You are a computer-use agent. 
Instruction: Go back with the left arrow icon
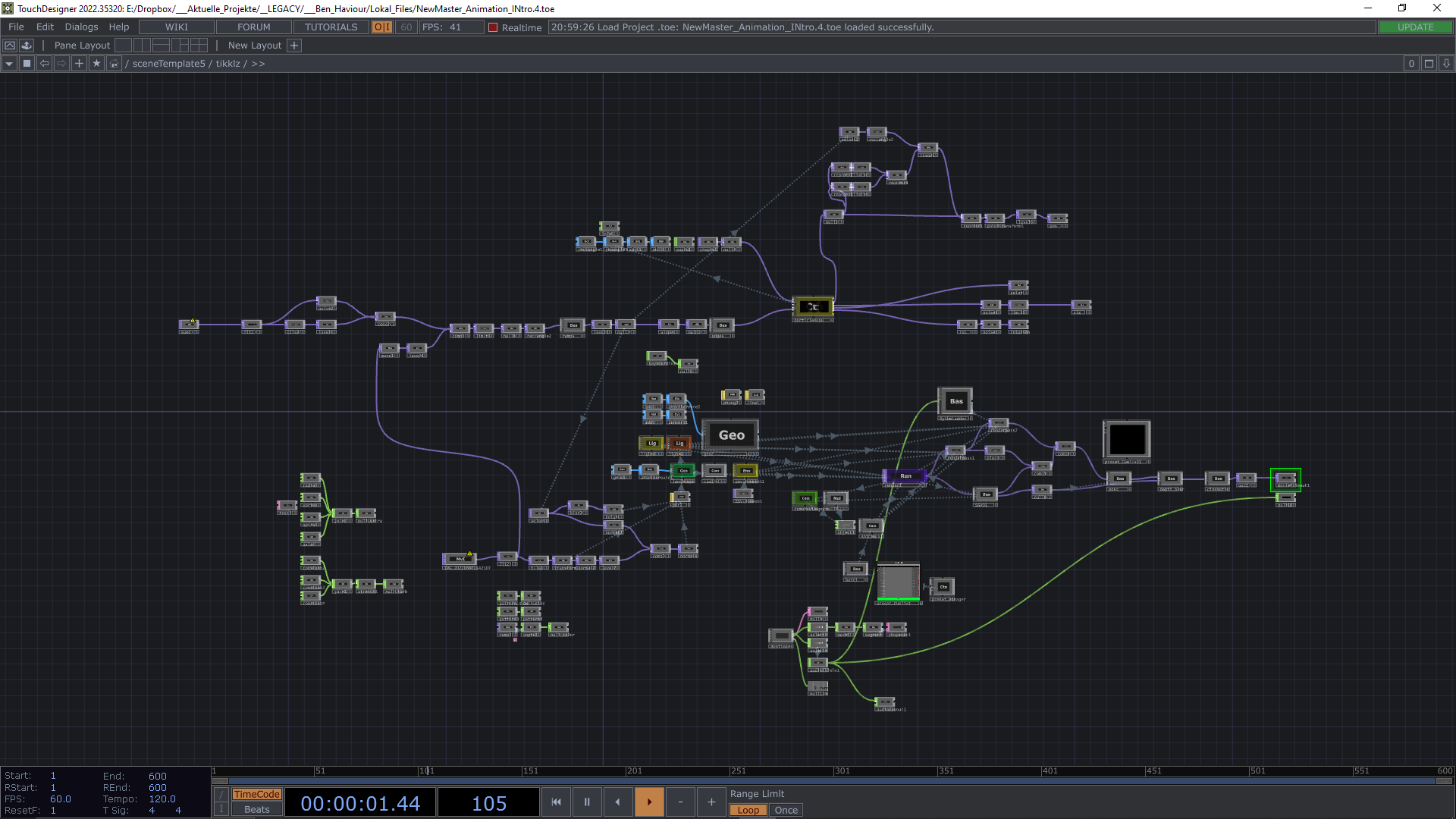click(x=44, y=64)
